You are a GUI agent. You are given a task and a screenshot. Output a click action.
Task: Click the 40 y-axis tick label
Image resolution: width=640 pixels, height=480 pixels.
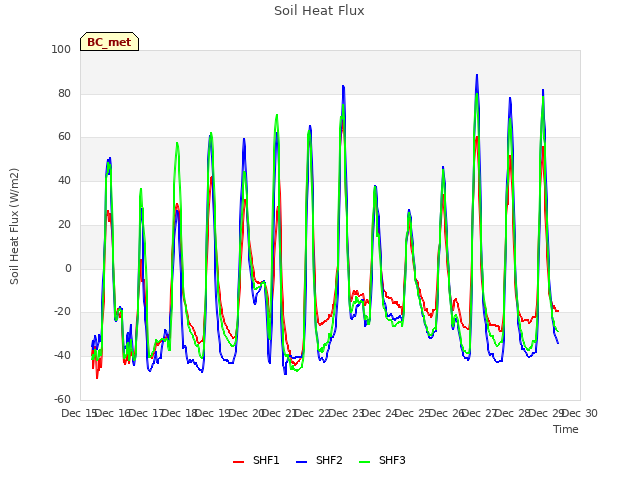pyautogui.click(x=64, y=180)
